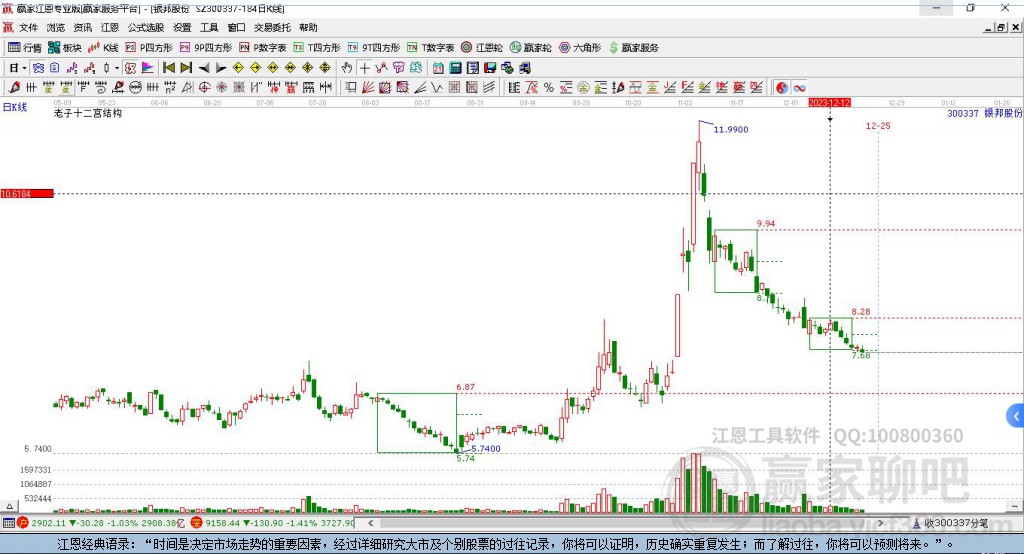
Task: Click the n² square tool icon
Action: click(x=170, y=88)
